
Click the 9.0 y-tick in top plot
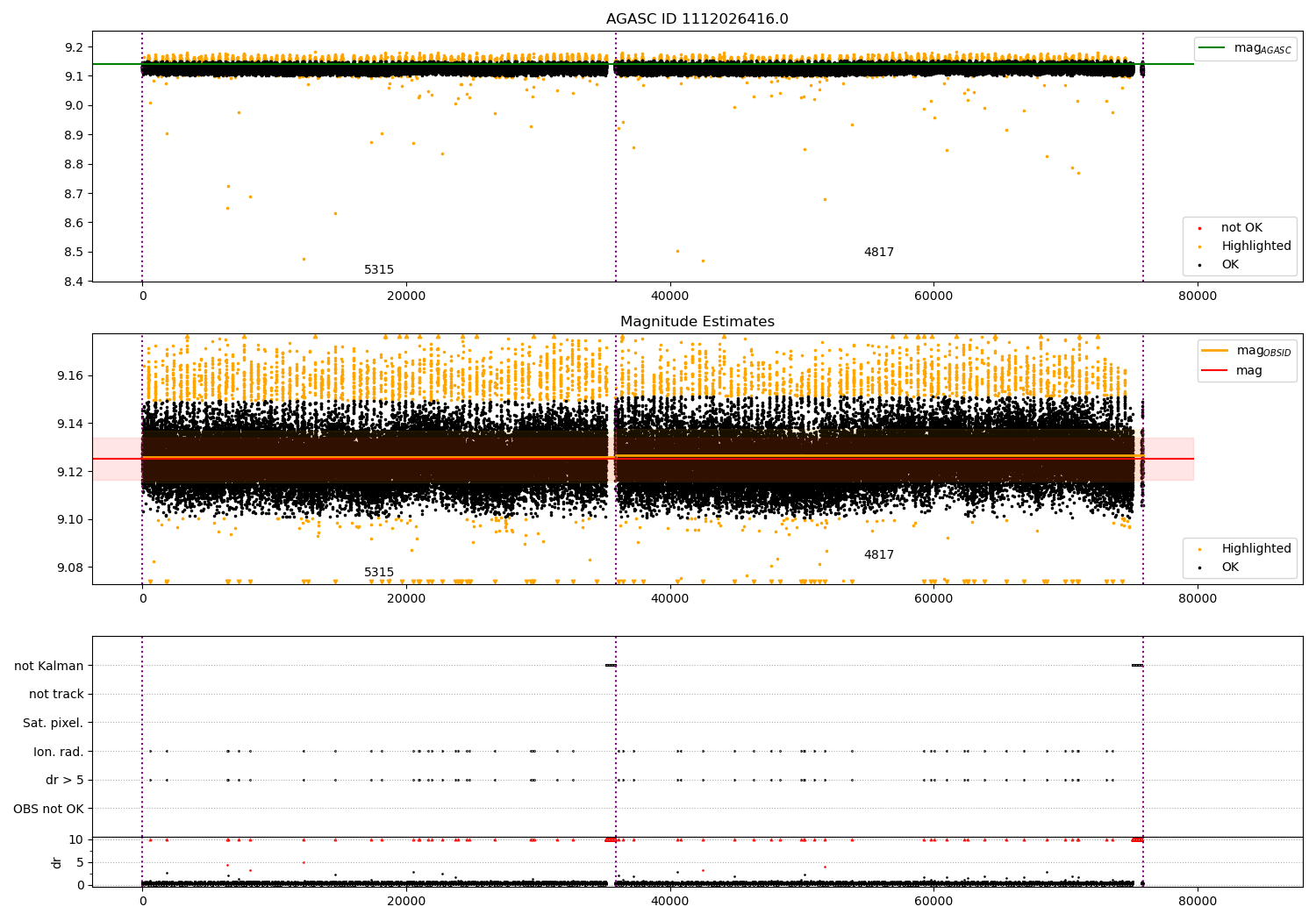[75, 105]
